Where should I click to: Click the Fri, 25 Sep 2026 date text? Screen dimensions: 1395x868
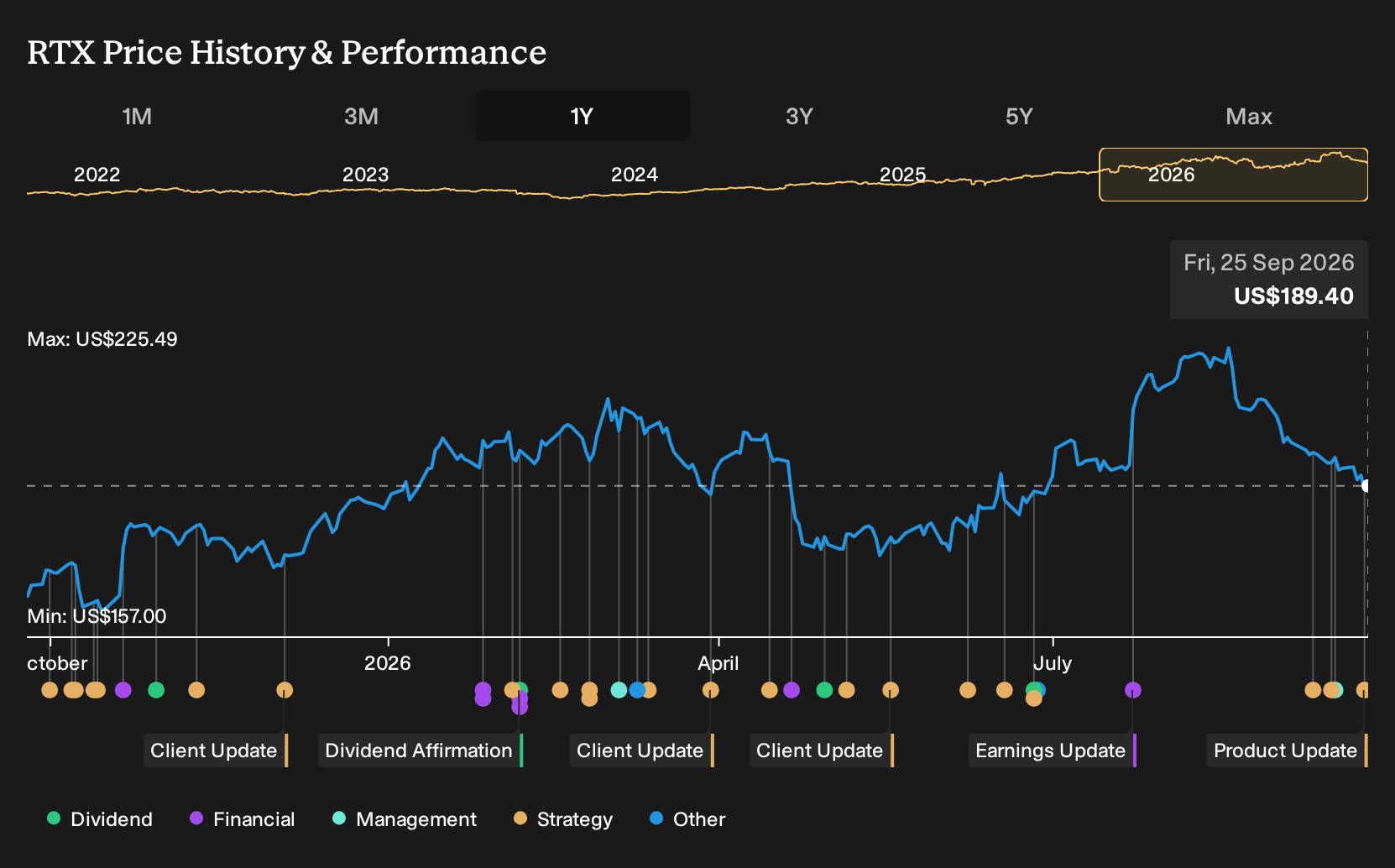(1269, 263)
